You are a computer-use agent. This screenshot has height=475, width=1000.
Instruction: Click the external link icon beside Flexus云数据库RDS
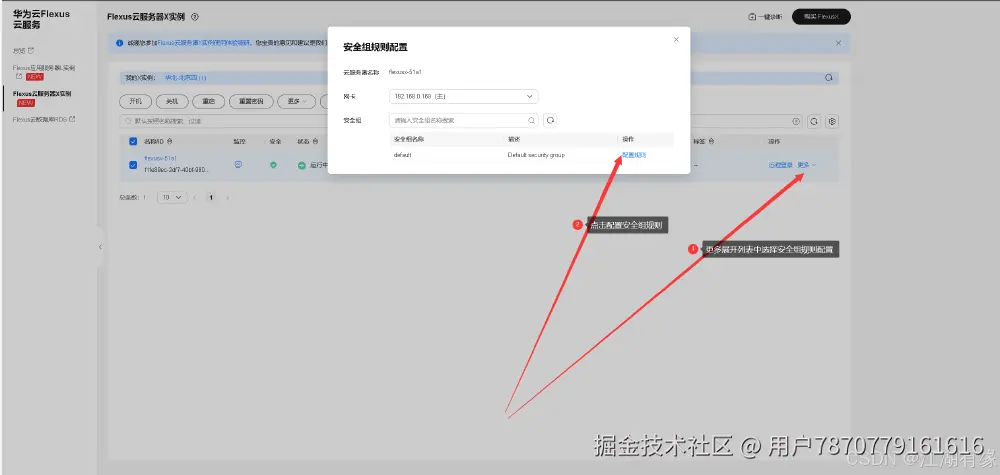pyautogui.click(x=72, y=119)
